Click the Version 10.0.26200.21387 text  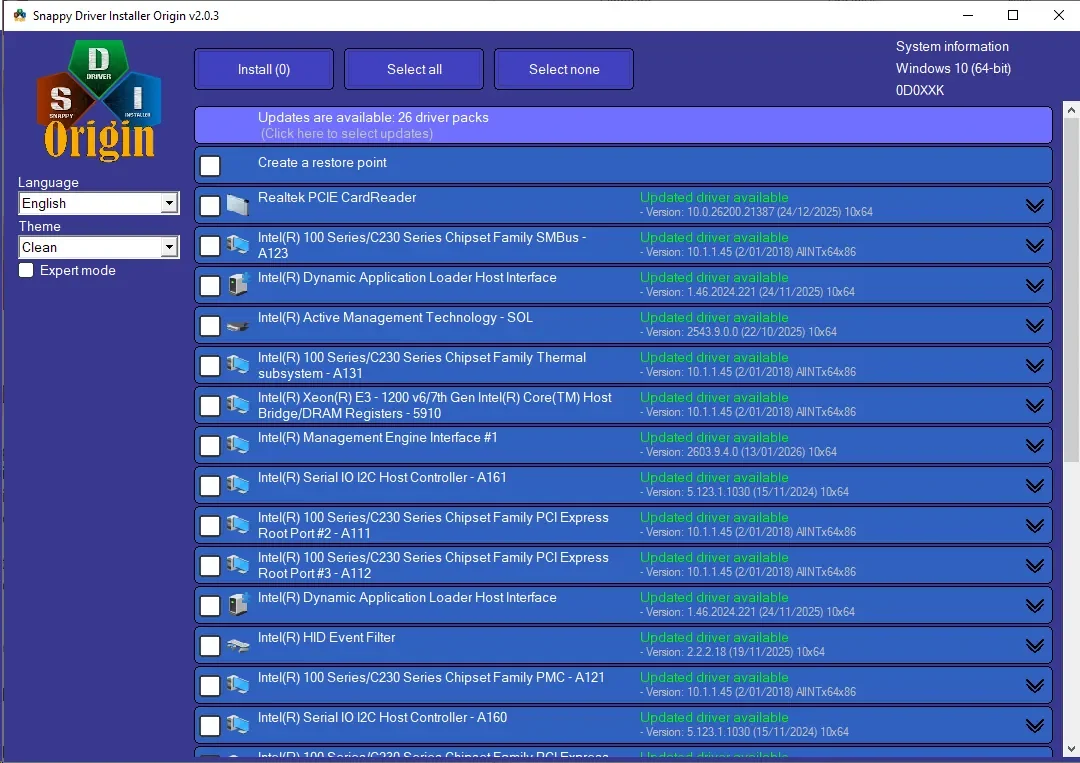point(756,212)
